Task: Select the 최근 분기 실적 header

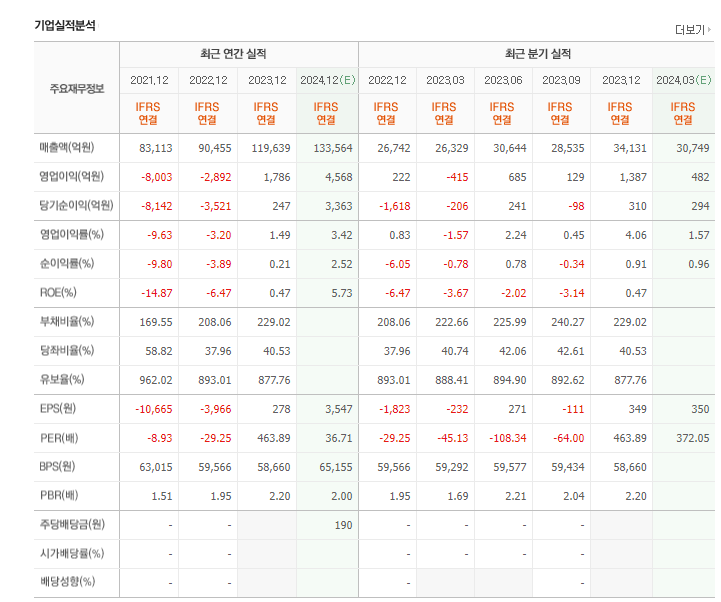Action: coord(538,54)
